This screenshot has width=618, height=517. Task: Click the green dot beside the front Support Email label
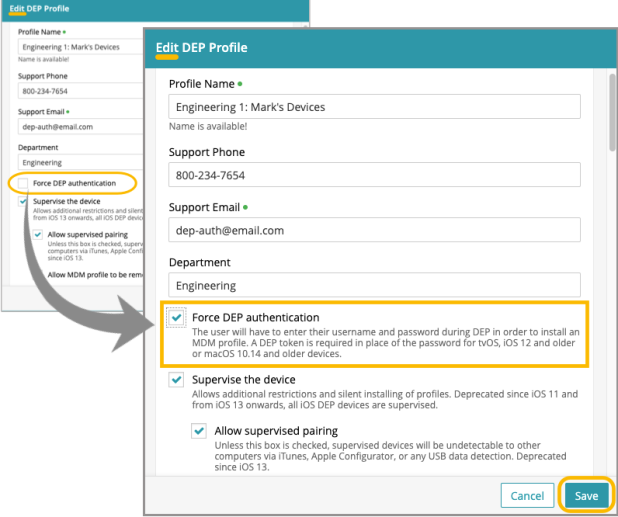point(245,208)
